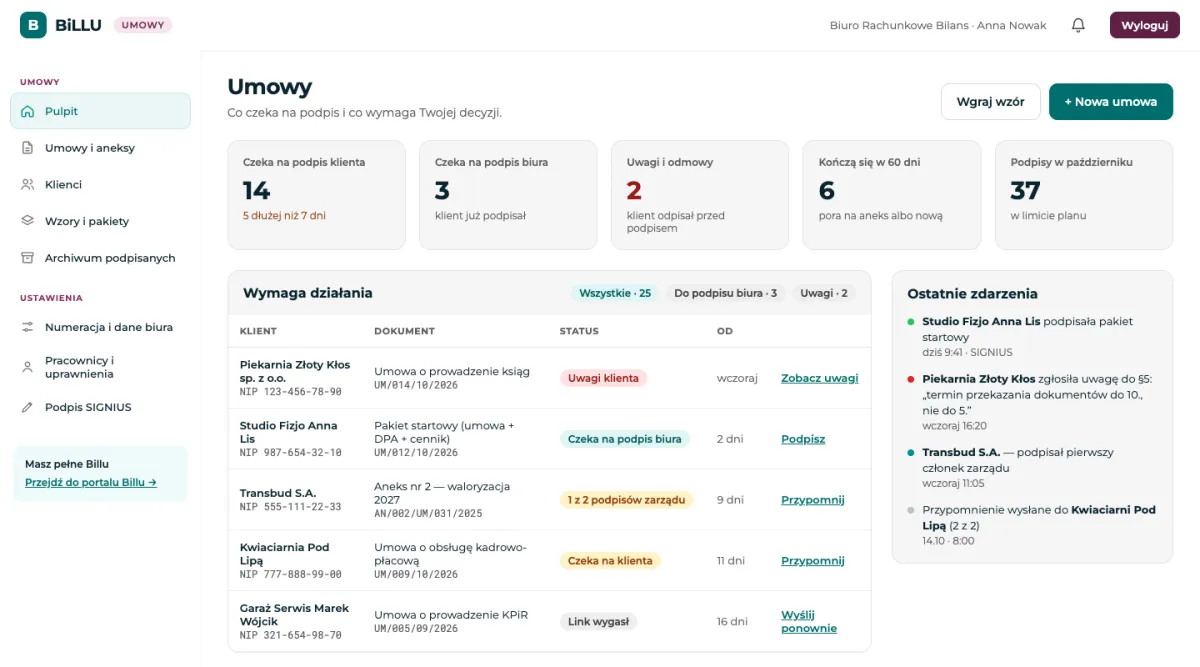This screenshot has height=667, width=1200.
Task: Follow the Przejdź do portalu Billu link
Action: coord(91,482)
